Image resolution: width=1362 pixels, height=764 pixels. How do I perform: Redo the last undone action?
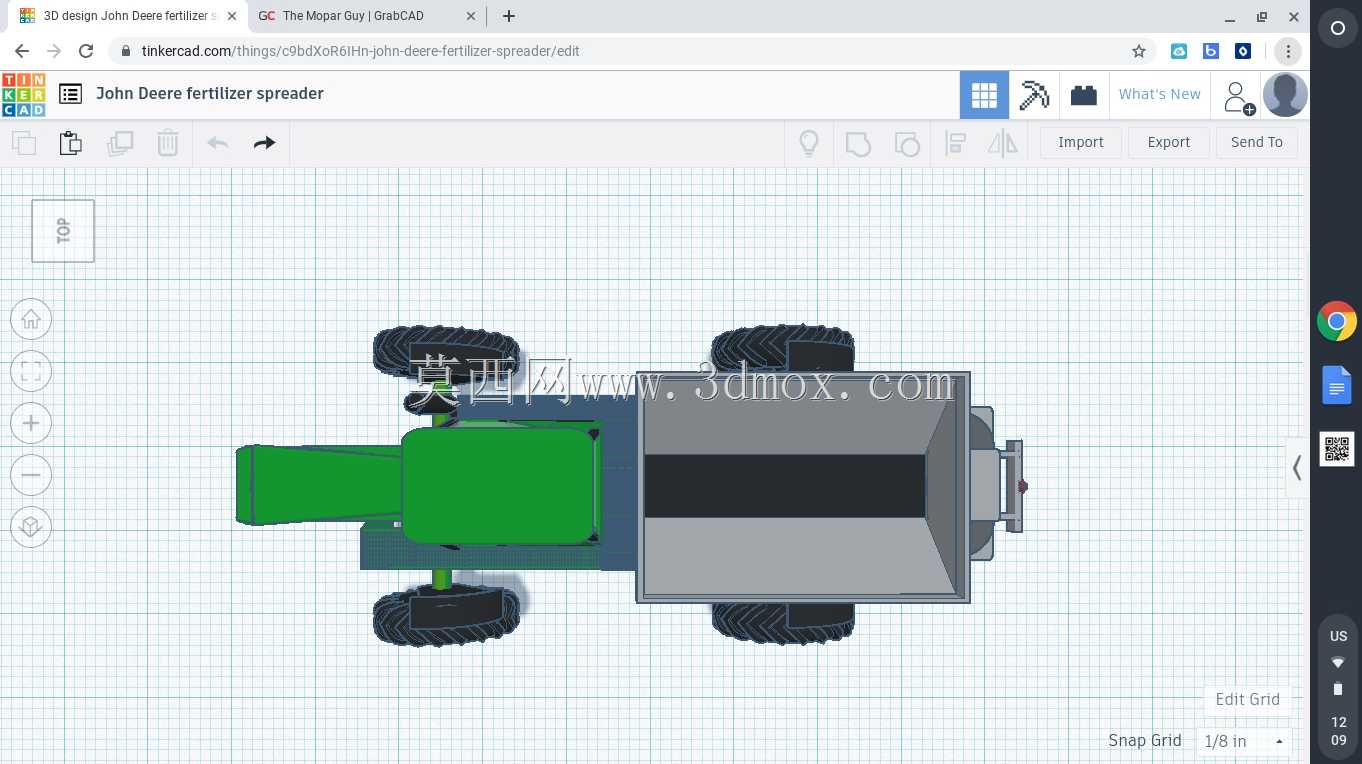click(x=264, y=143)
